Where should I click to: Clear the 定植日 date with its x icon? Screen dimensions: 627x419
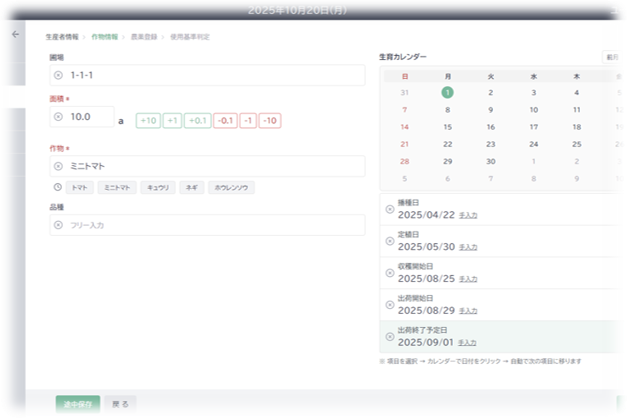[x=389, y=241]
